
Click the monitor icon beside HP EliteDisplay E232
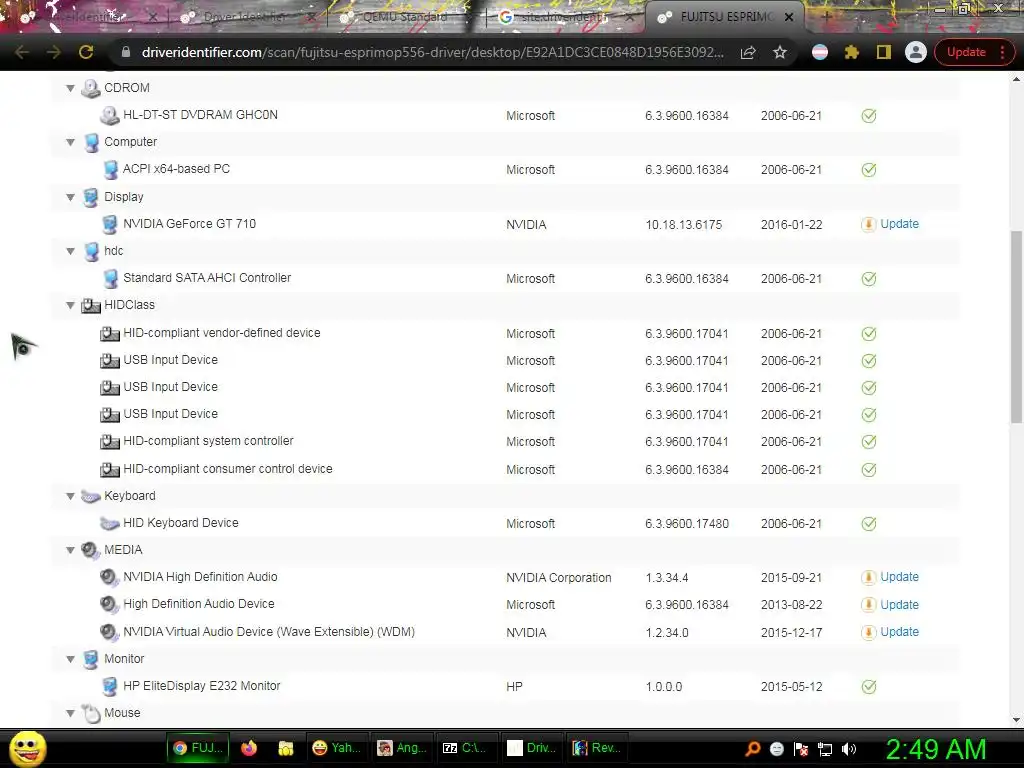[x=110, y=686]
